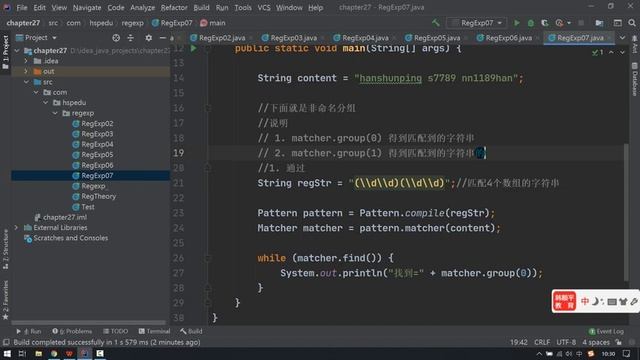Open the Refactor menu
The height and width of the screenshot is (360, 640).
coord(174,7)
